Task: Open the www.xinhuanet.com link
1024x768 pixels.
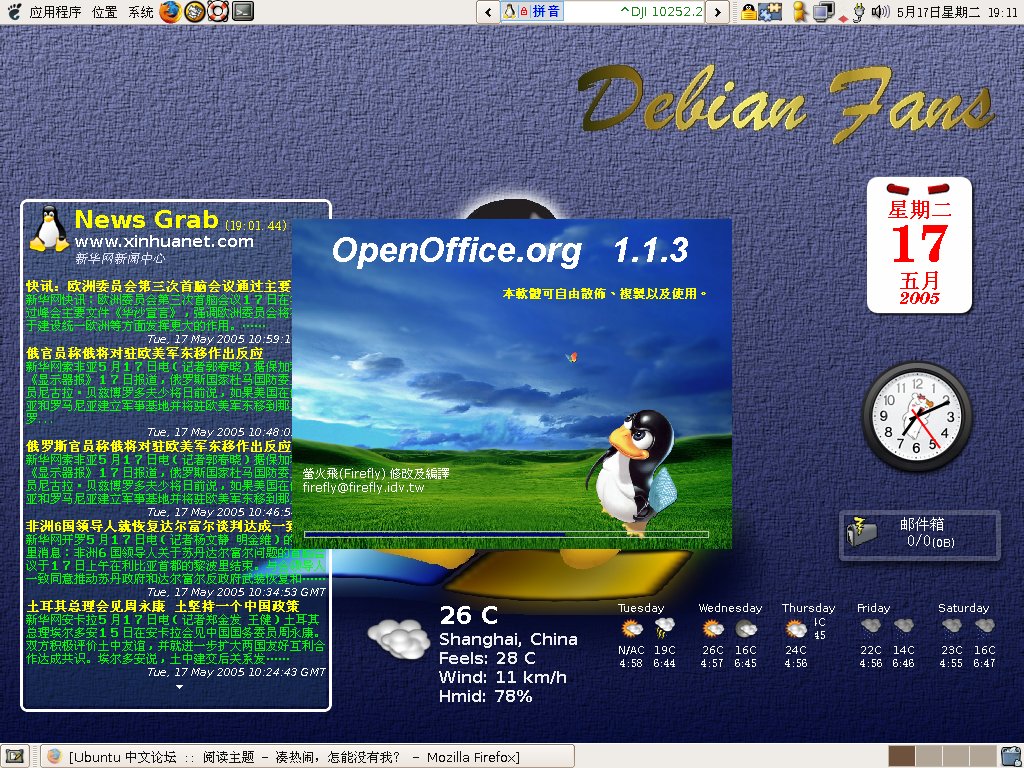Action: (x=164, y=242)
